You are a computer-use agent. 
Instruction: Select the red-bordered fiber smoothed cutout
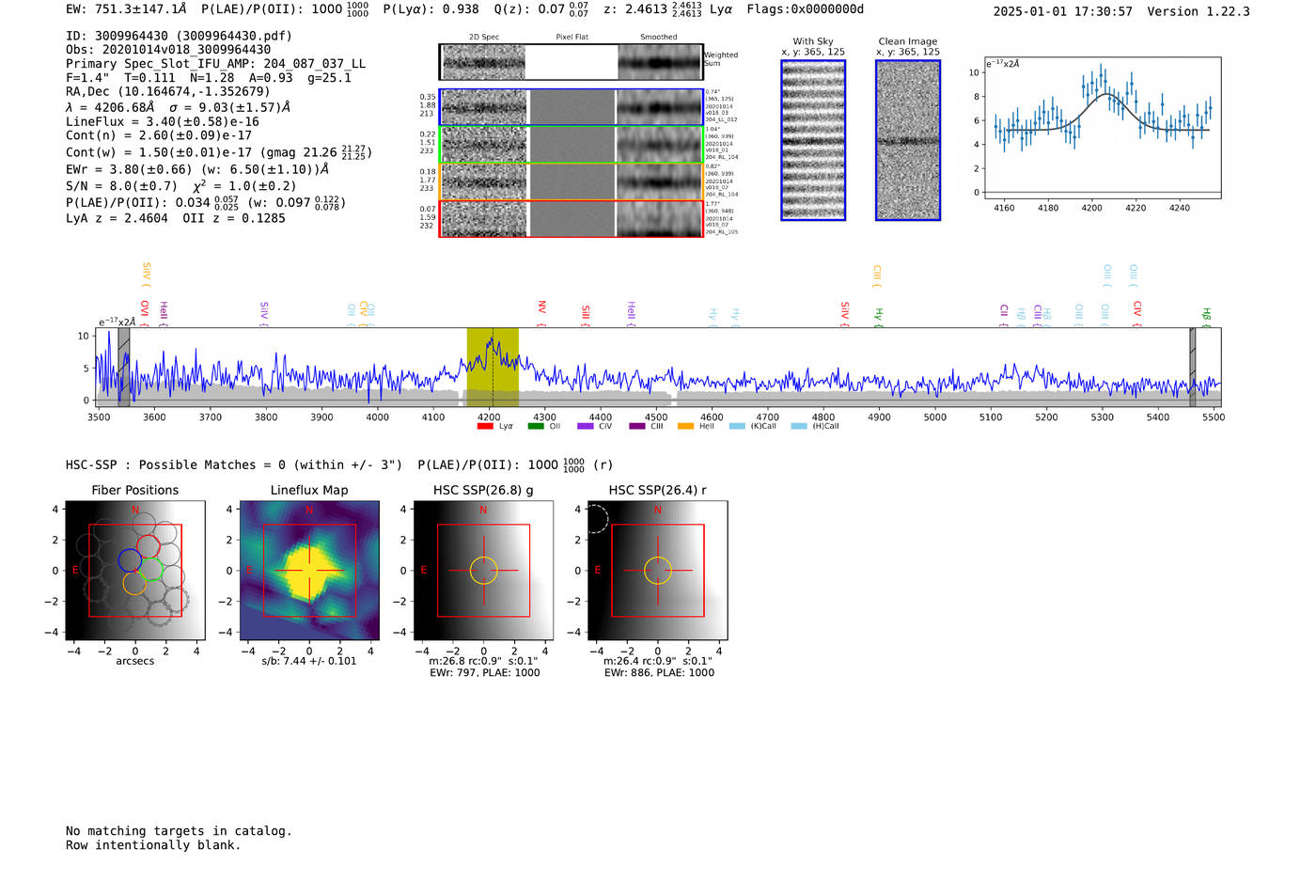tap(660, 219)
